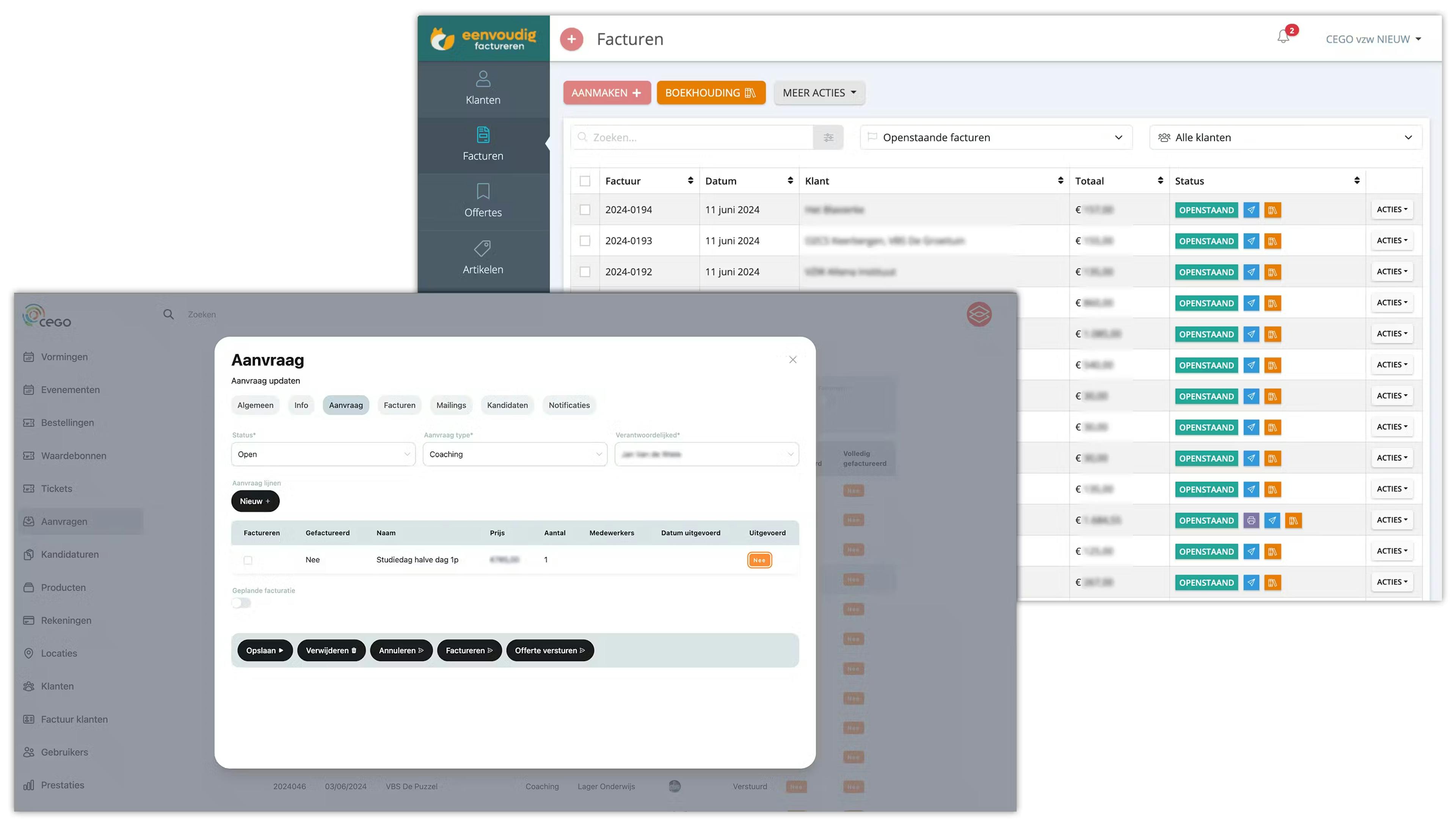Image resolution: width=1456 pixels, height=832 pixels.
Task: Switch to the Mailings tab
Action: tap(451, 405)
